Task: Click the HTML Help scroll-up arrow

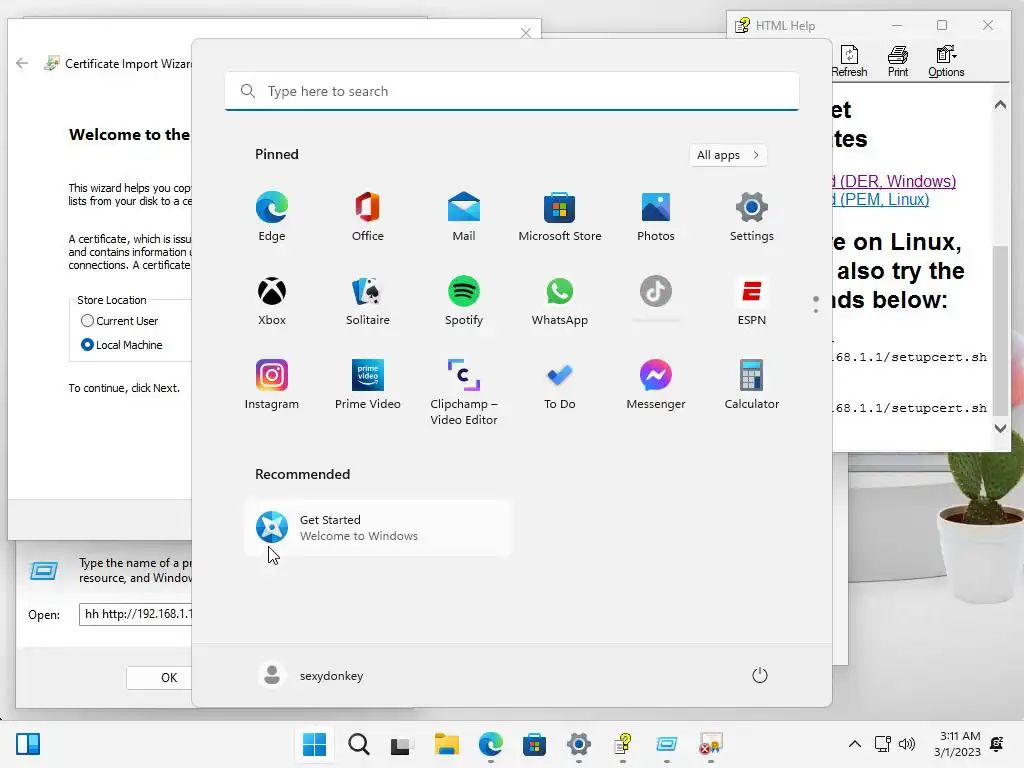Action: pyautogui.click(x=1000, y=104)
